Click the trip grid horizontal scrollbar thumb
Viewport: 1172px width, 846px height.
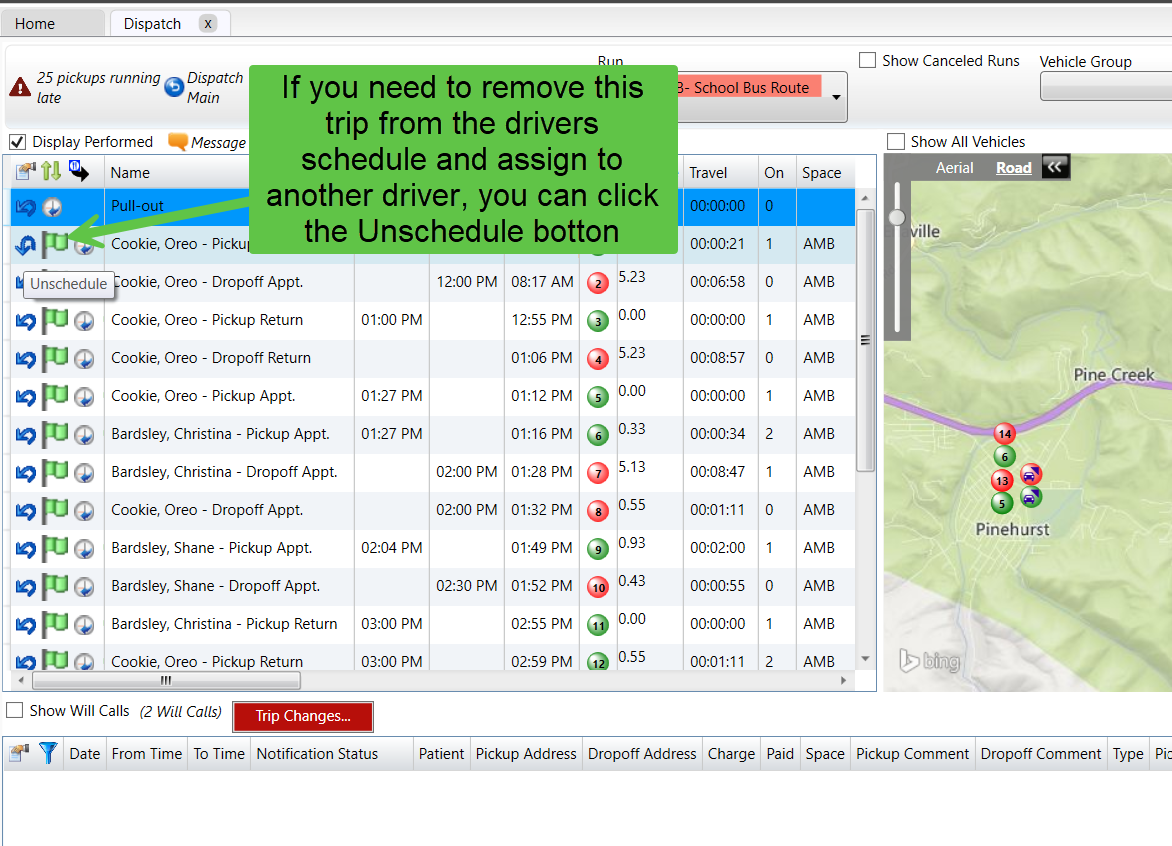(x=166, y=680)
